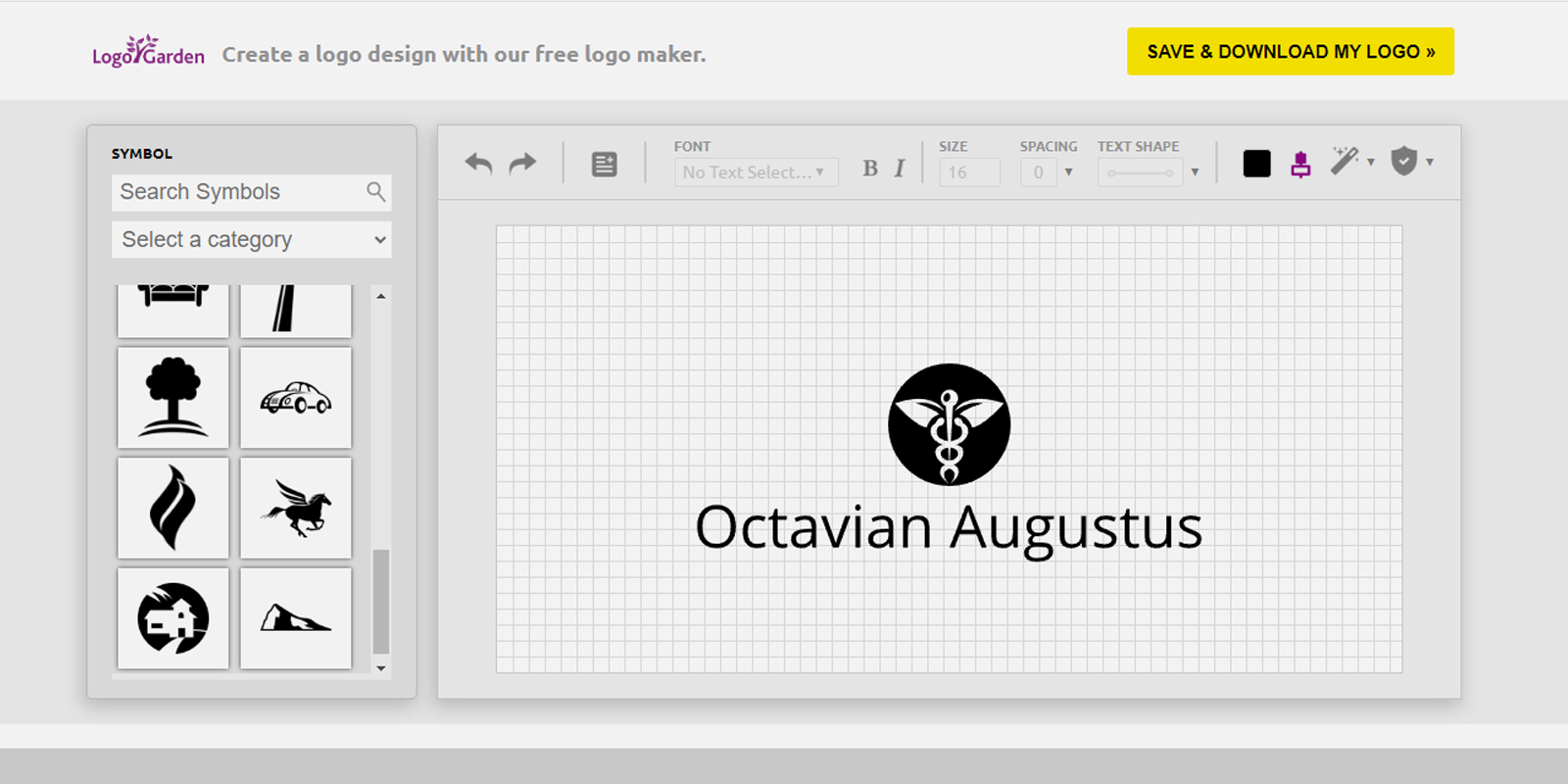Image resolution: width=1568 pixels, height=784 pixels.
Task: Open the text shape preview box
Action: 1141,172
